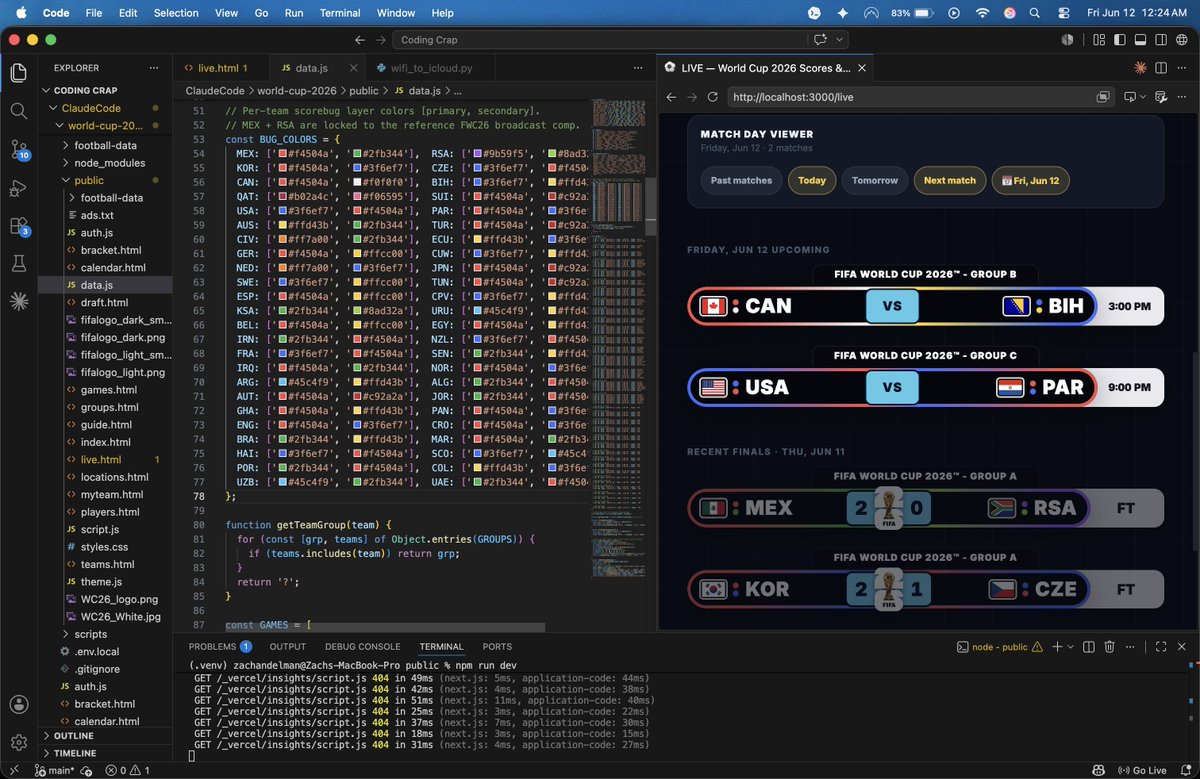Go forward in the browser preview
1200x779 pixels.
click(x=691, y=97)
